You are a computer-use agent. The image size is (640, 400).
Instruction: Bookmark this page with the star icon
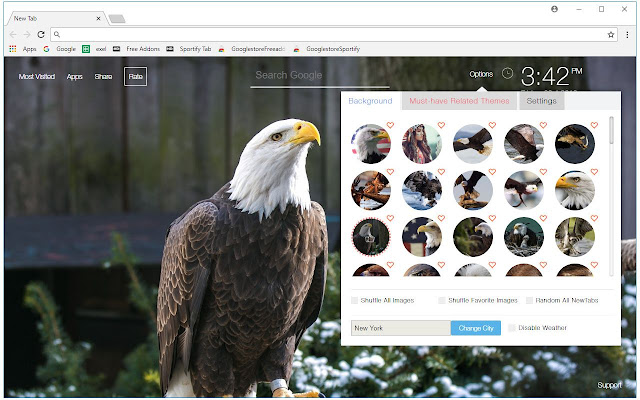pos(611,35)
